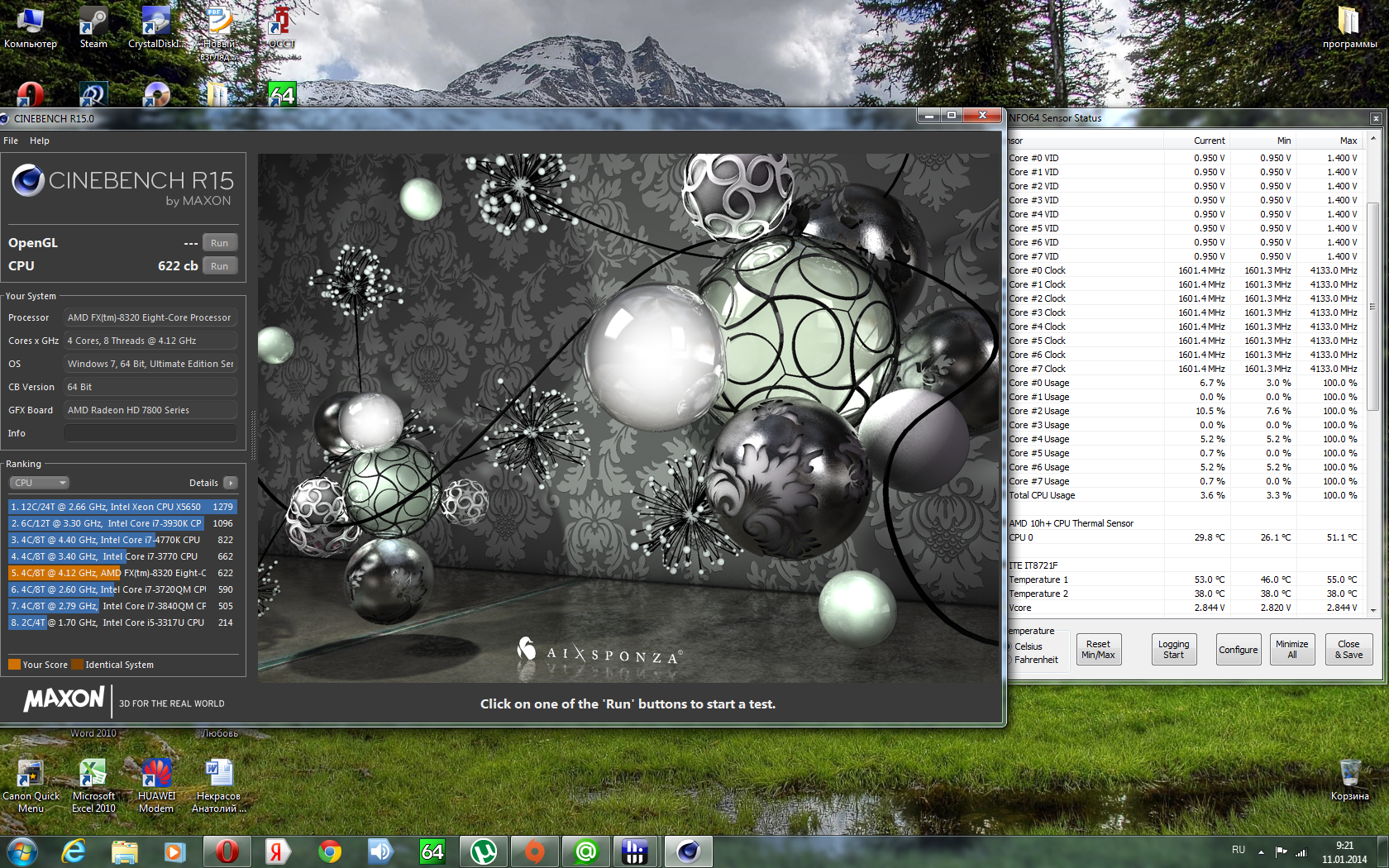This screenshot has width=1389, height=868.
Task: Click the sensor list scroll-up arrow
Action: (1372, 138)
